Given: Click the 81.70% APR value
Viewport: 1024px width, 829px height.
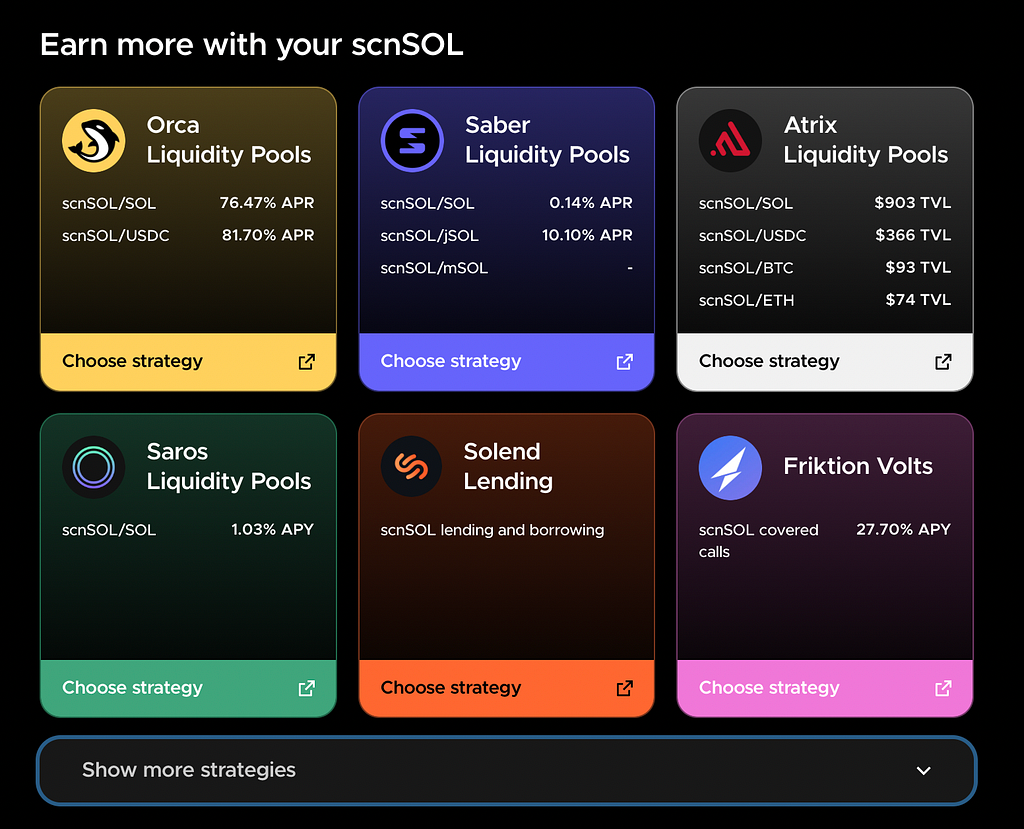Looking at the screenshot, I should pos(268,235).
